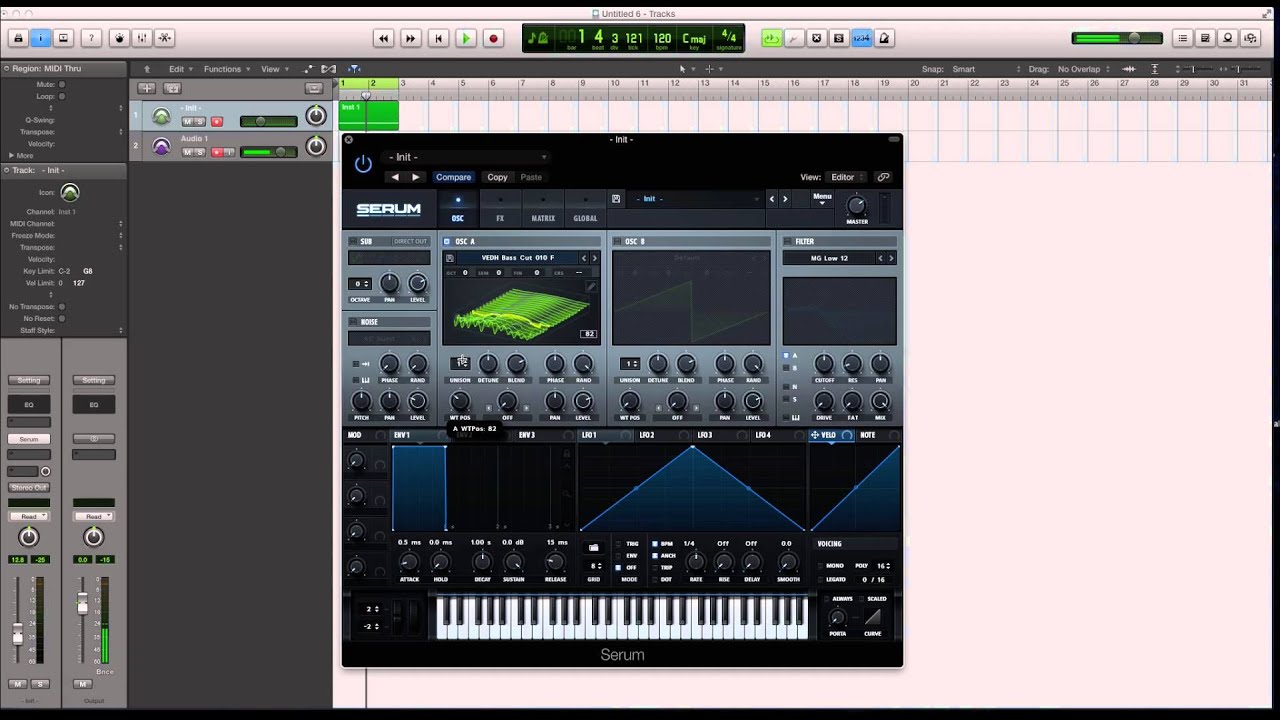The image size is (1280, 720).
Task: Toggle the metronome click button
Action: click(884, 38)
